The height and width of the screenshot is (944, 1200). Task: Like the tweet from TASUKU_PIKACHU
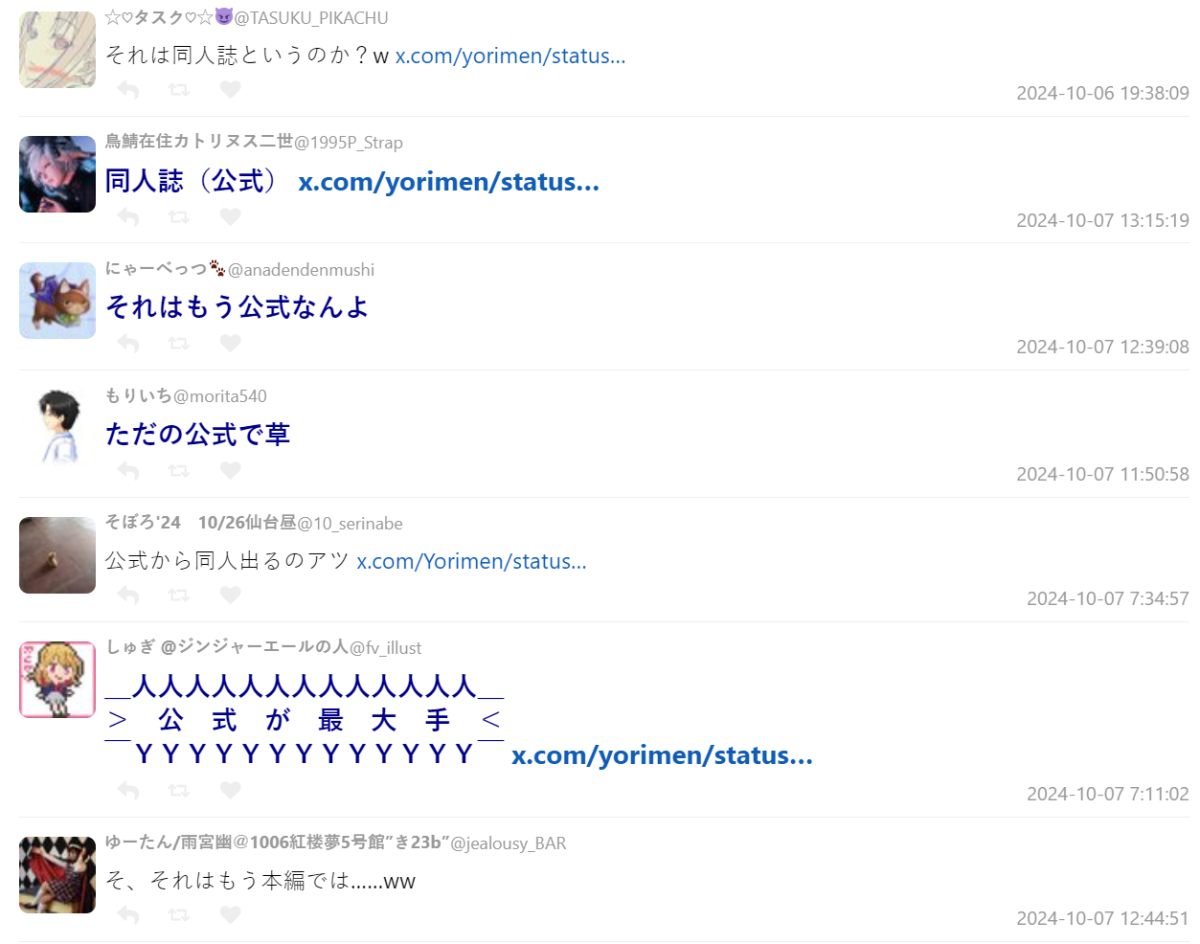tap(230, 90)
